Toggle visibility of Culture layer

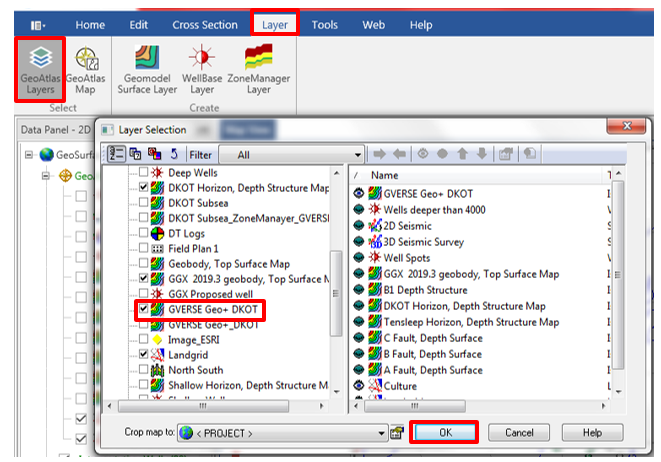coord(359,385)
